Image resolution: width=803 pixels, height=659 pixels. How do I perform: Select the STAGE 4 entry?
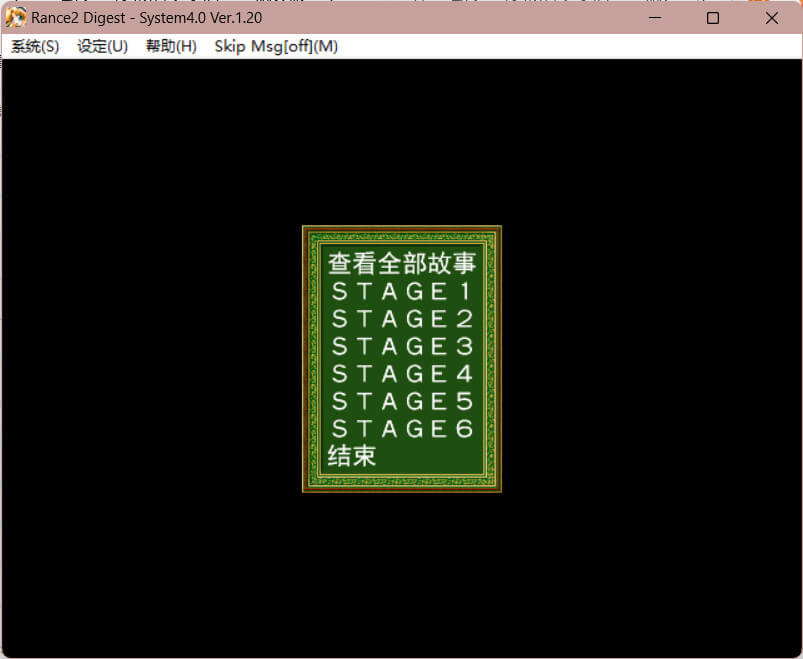401,374
